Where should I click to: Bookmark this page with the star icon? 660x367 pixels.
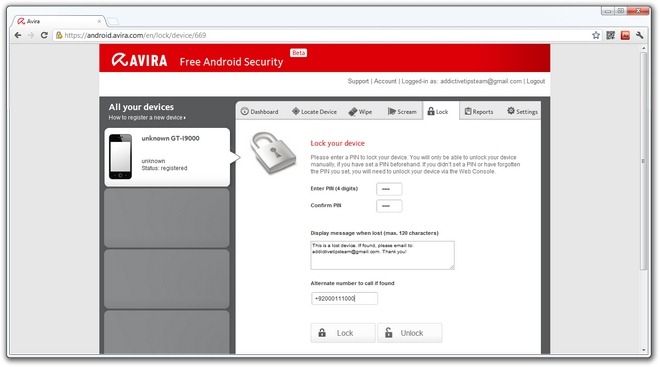point(596,35)
